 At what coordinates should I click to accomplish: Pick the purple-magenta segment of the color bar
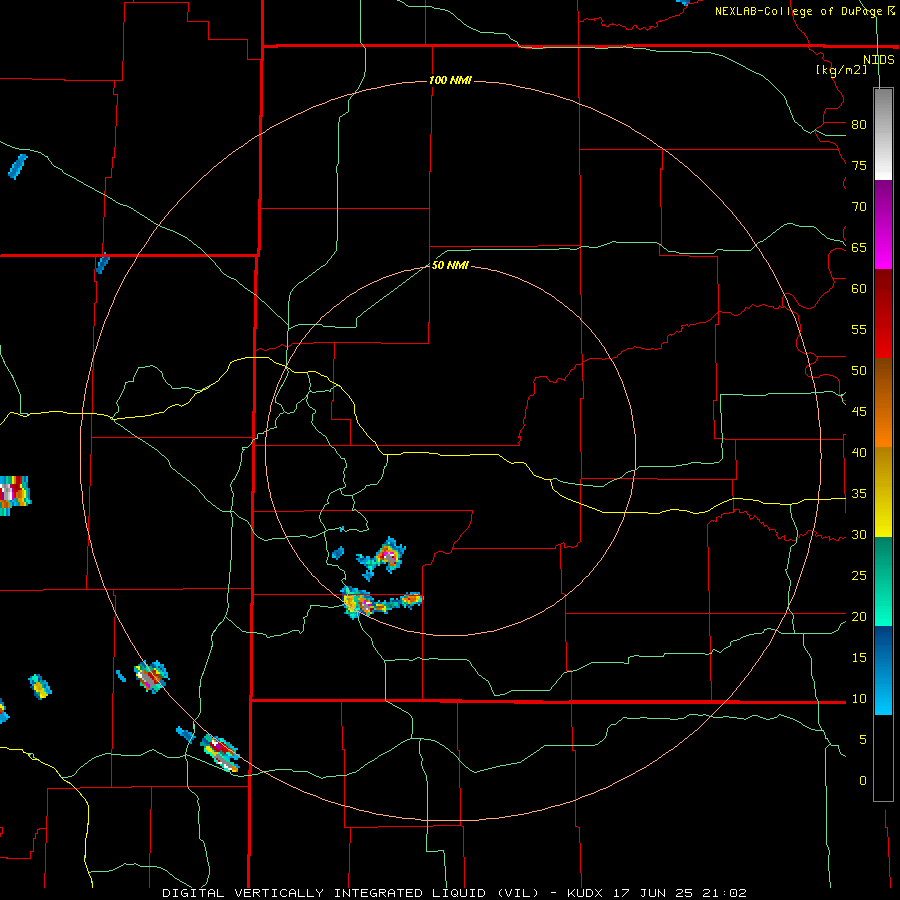click(x=883, y=224)
